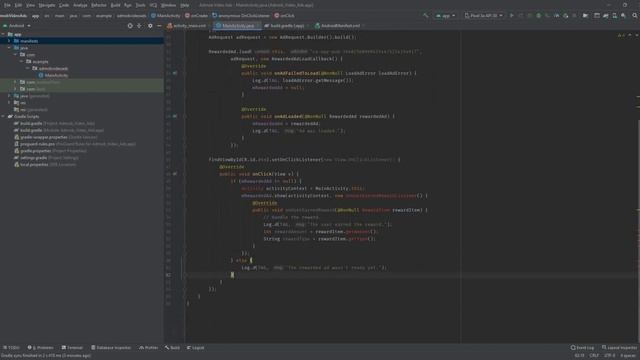This screenshot has width=640, height=360.
Task: Open the Event Log panel
Action: pyautogui.click(x=582, y=348)
